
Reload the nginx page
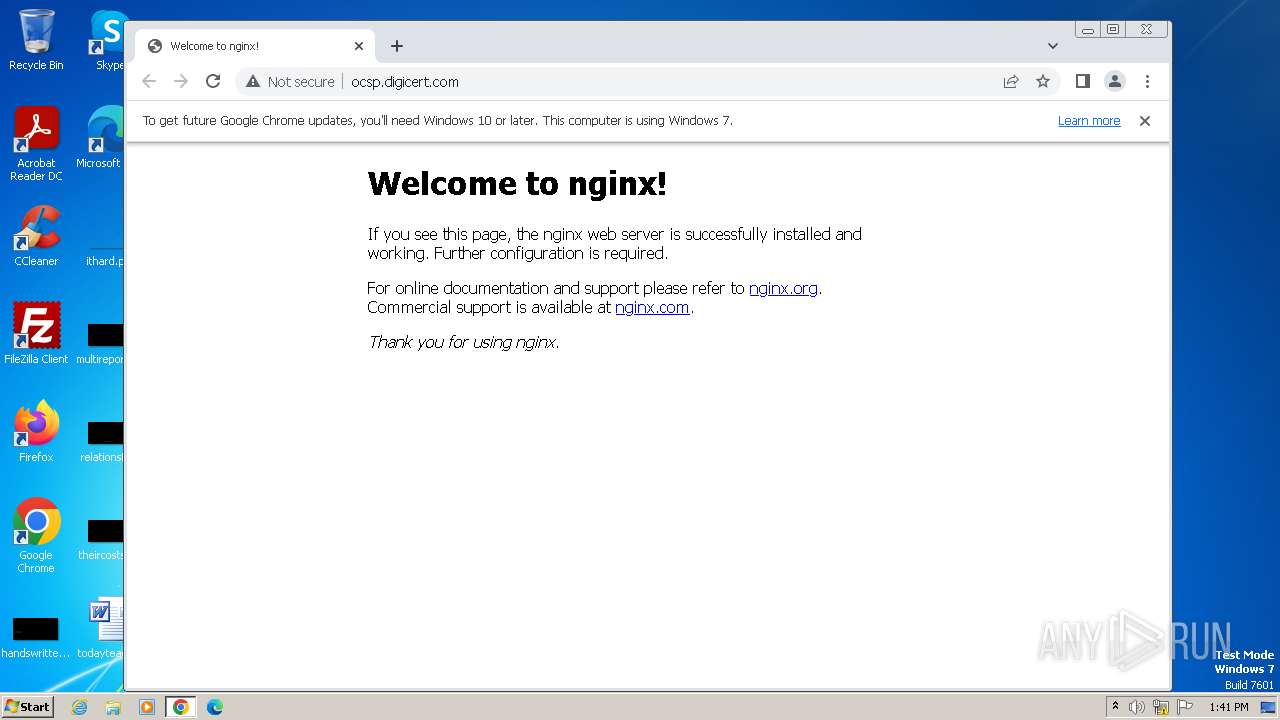213,81
